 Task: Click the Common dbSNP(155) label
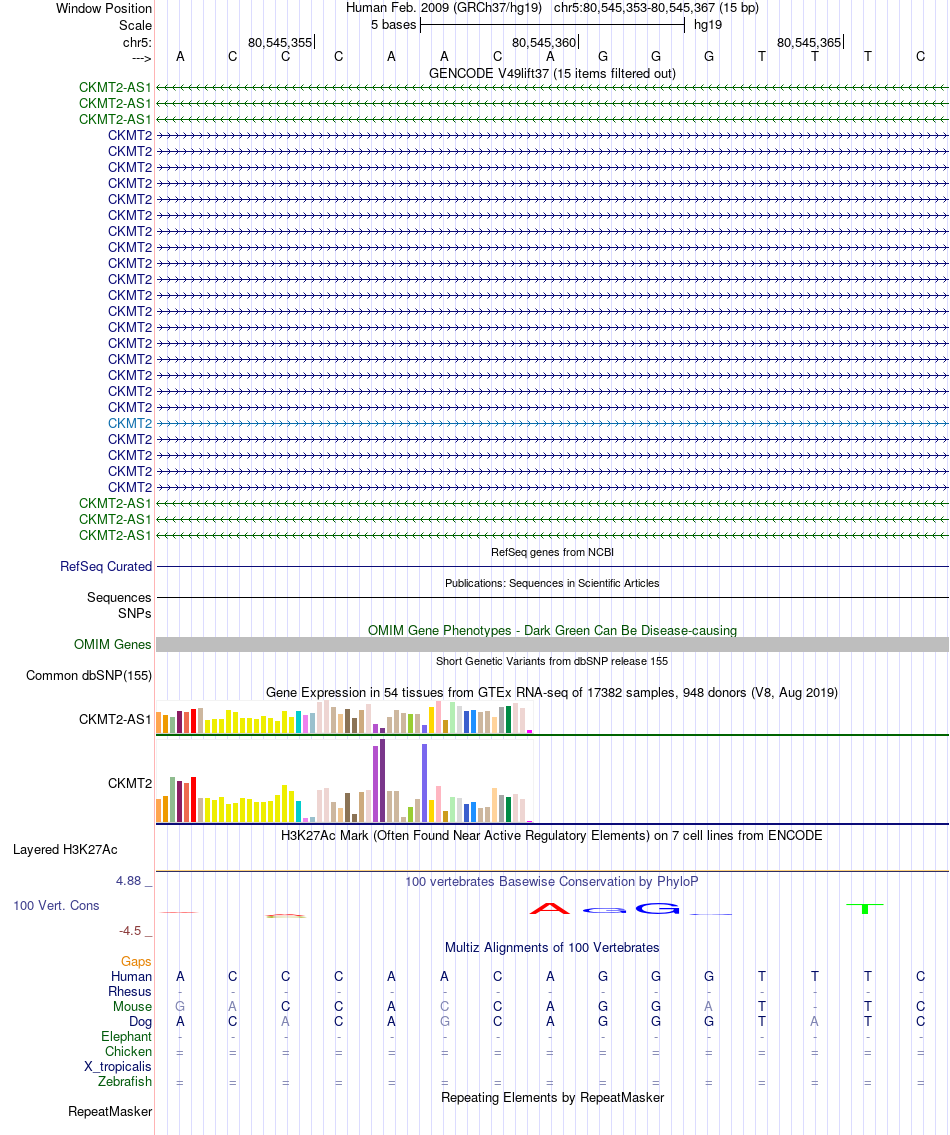tap(89, 676)
